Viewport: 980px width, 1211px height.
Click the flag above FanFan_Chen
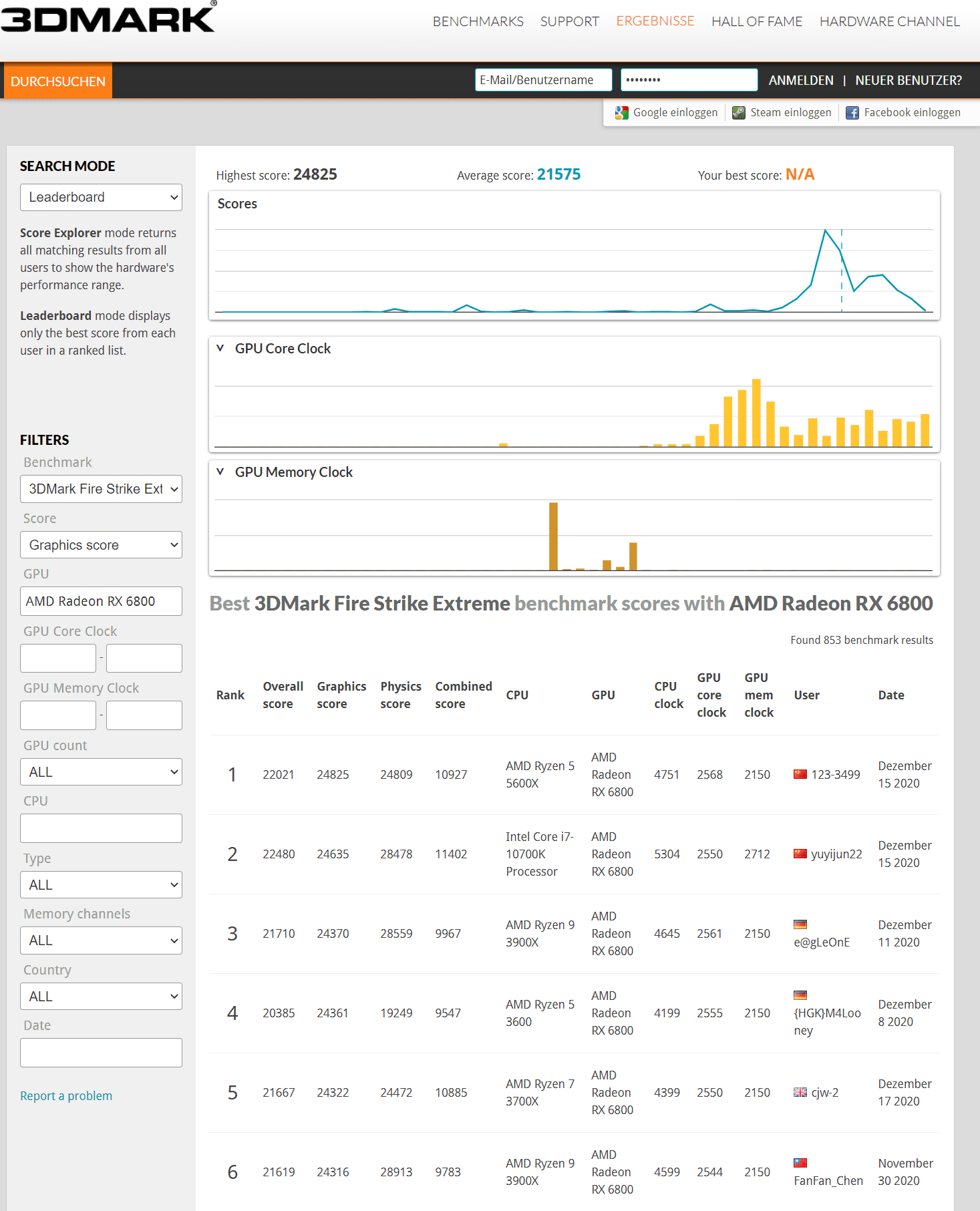click(800, 1163)
